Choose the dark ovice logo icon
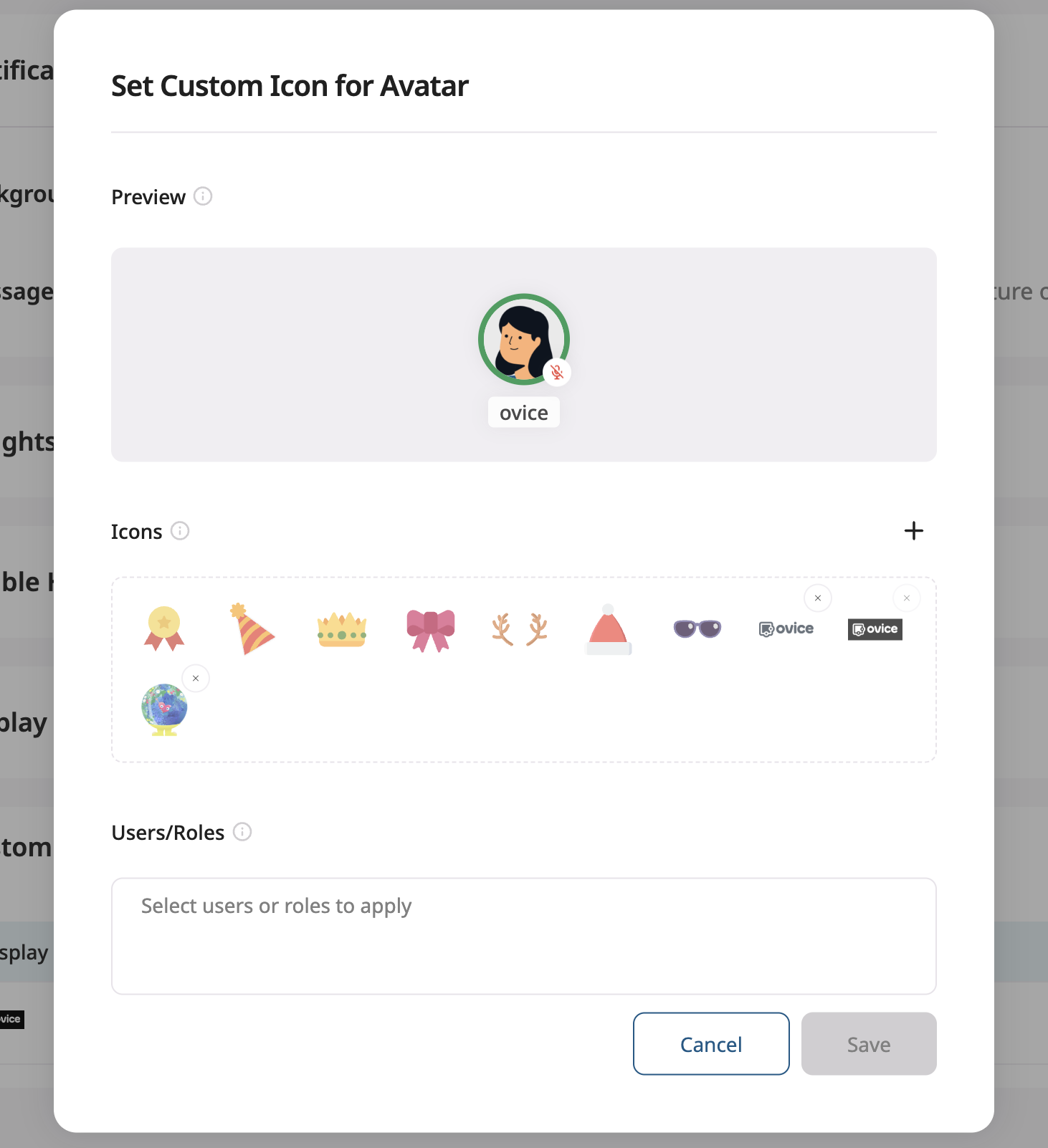This screenshot has height=1148, width=1048. 875,629
